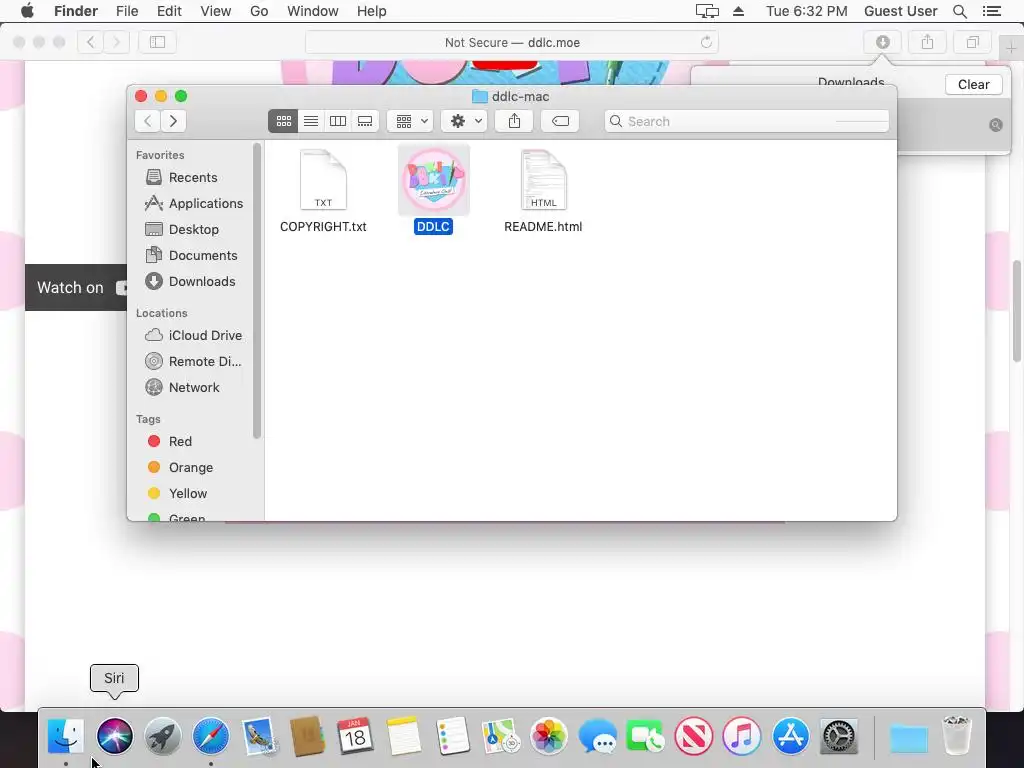Open Documents in the sidebar
This screenshot has width=1024, height=768.
coord(193,255)
